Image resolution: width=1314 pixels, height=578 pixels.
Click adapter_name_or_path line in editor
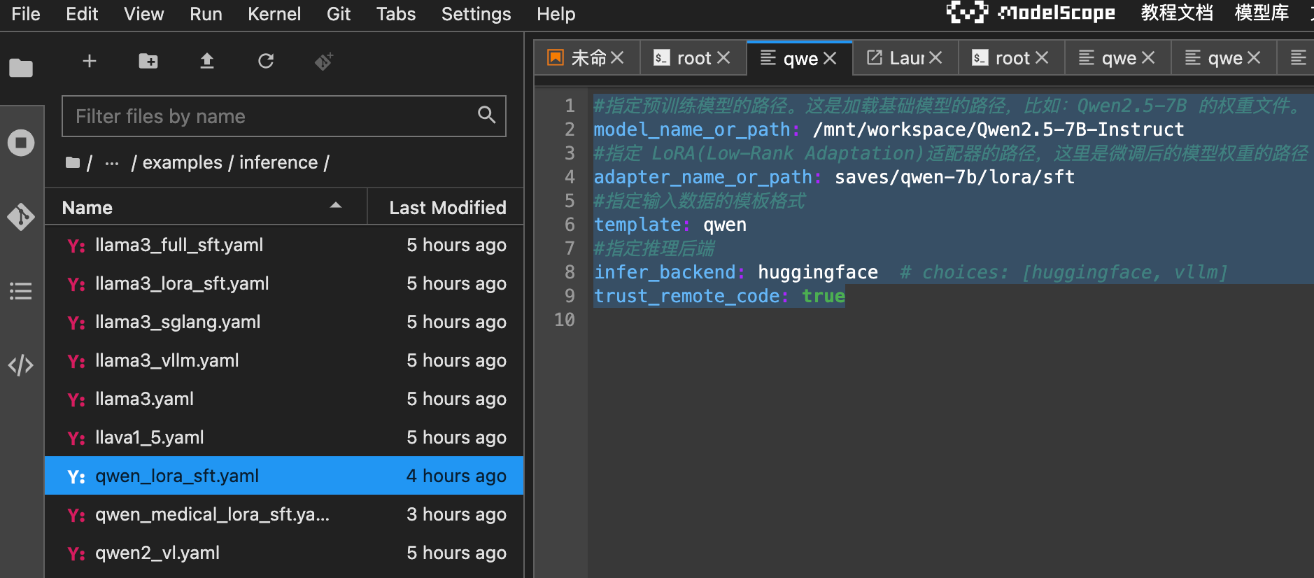[x=834, y=177]
